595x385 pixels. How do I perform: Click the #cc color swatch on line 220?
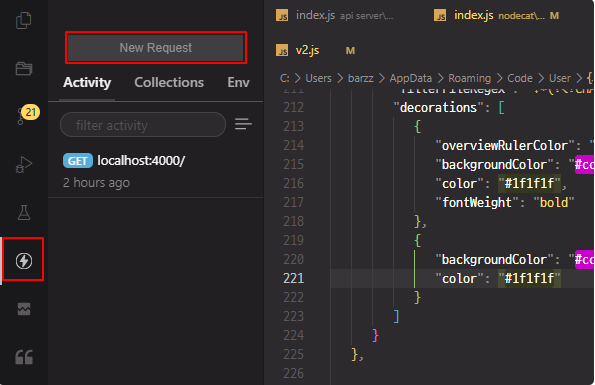click(x=584, y=259)
